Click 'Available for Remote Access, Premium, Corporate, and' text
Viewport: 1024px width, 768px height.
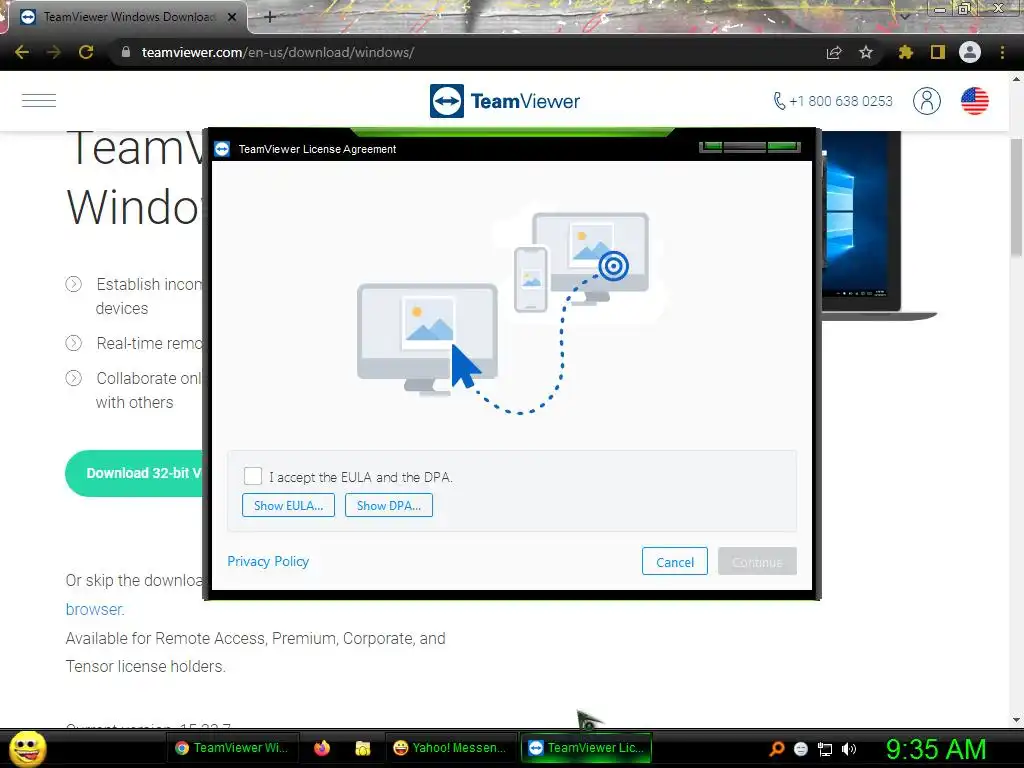[255, 638]
